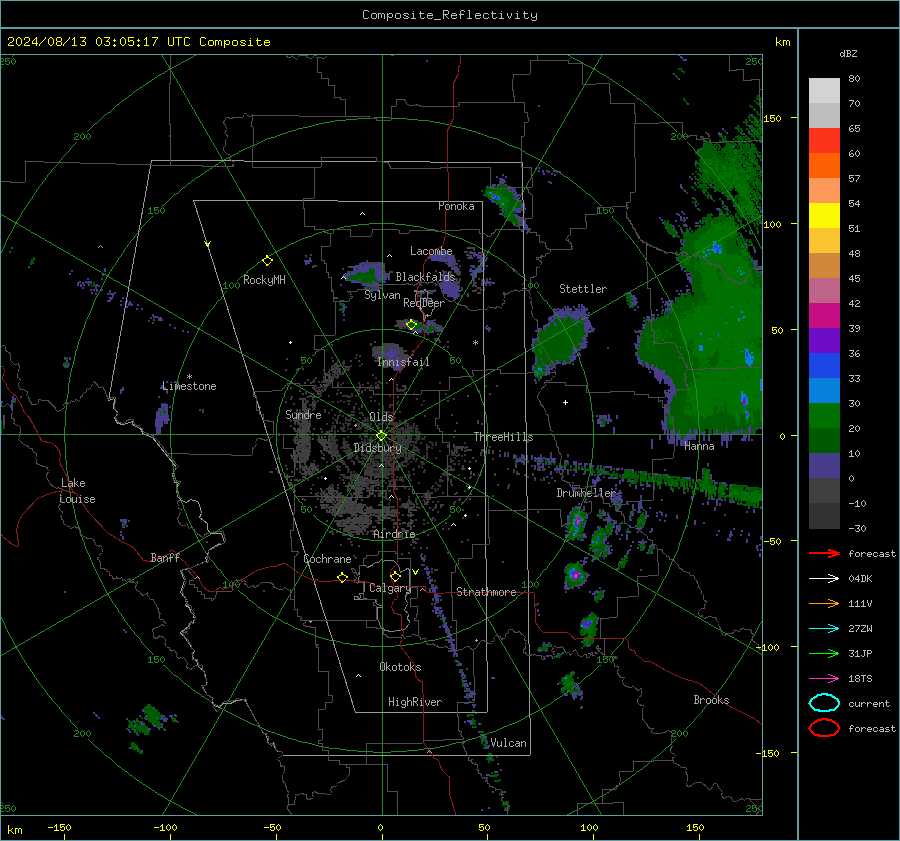The width and height of the screenshot is (900, 841).
Task: Click the red forecast arrow legend icon
Action: tap(824, 553)
